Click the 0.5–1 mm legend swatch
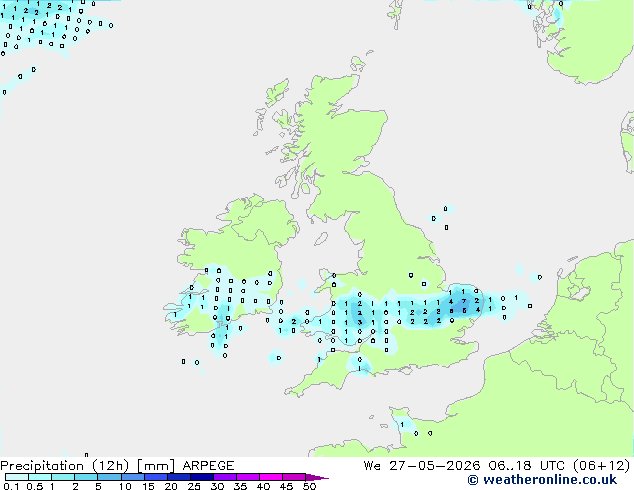 click(40, 477)
